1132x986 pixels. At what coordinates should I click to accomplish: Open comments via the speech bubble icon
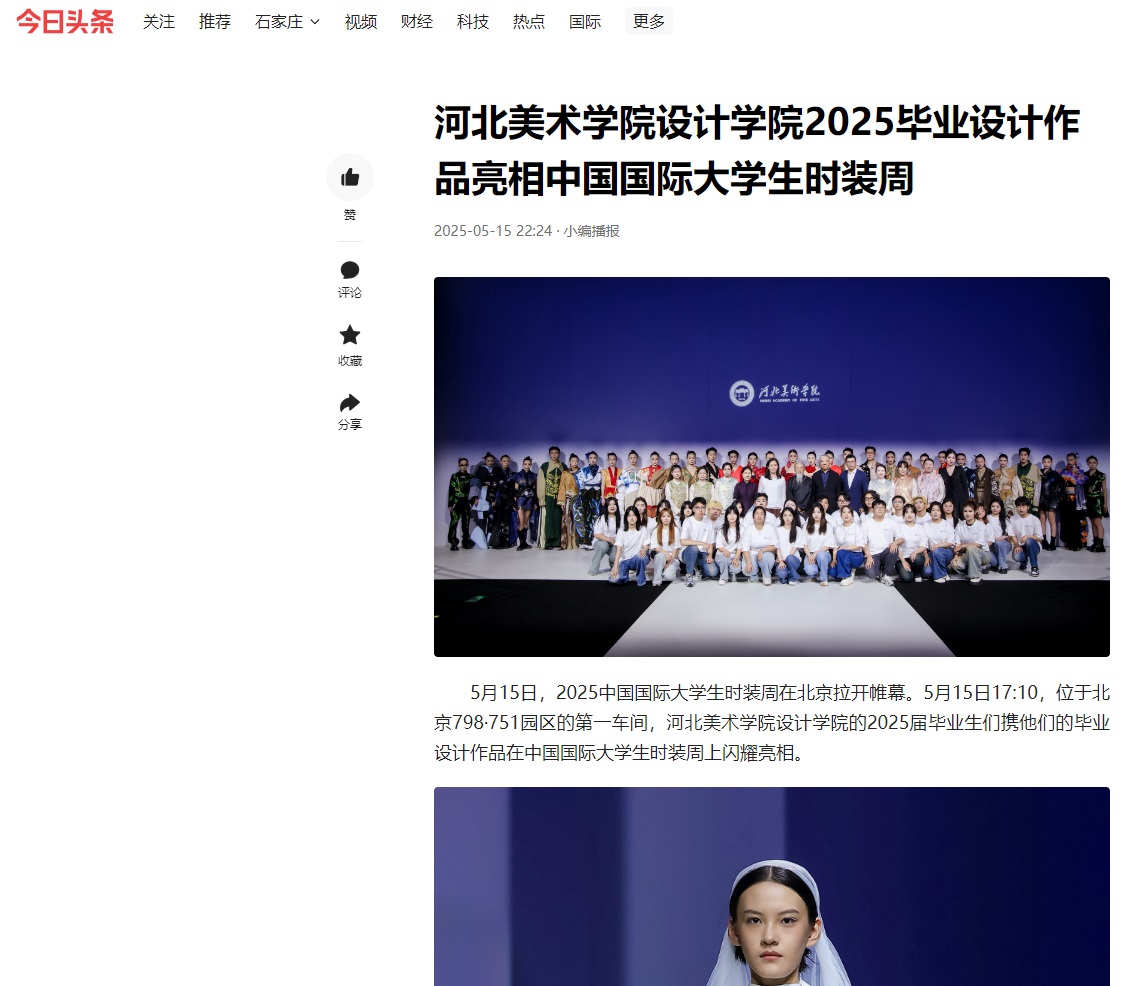[350, 270]
